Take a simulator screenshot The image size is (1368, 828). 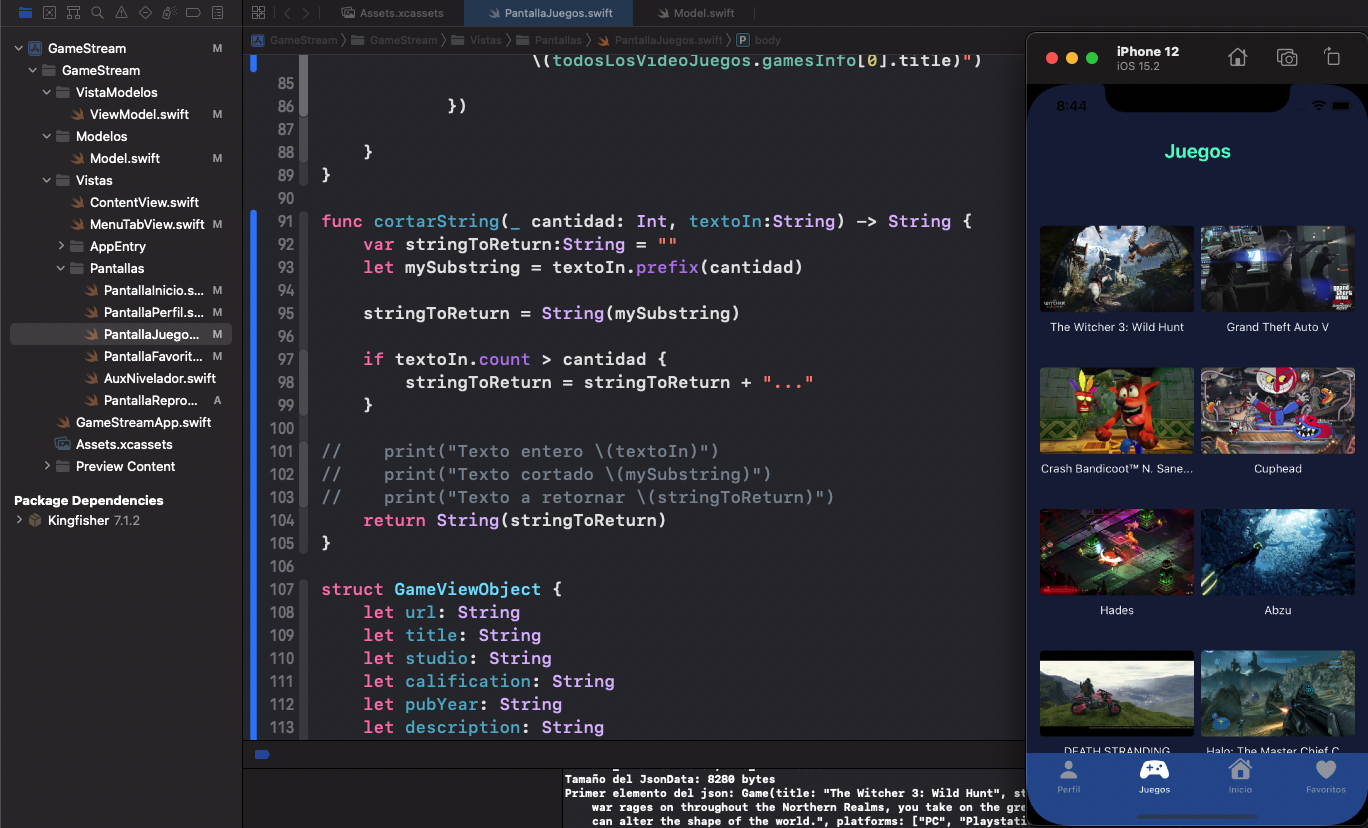[x=1287, y=57]
